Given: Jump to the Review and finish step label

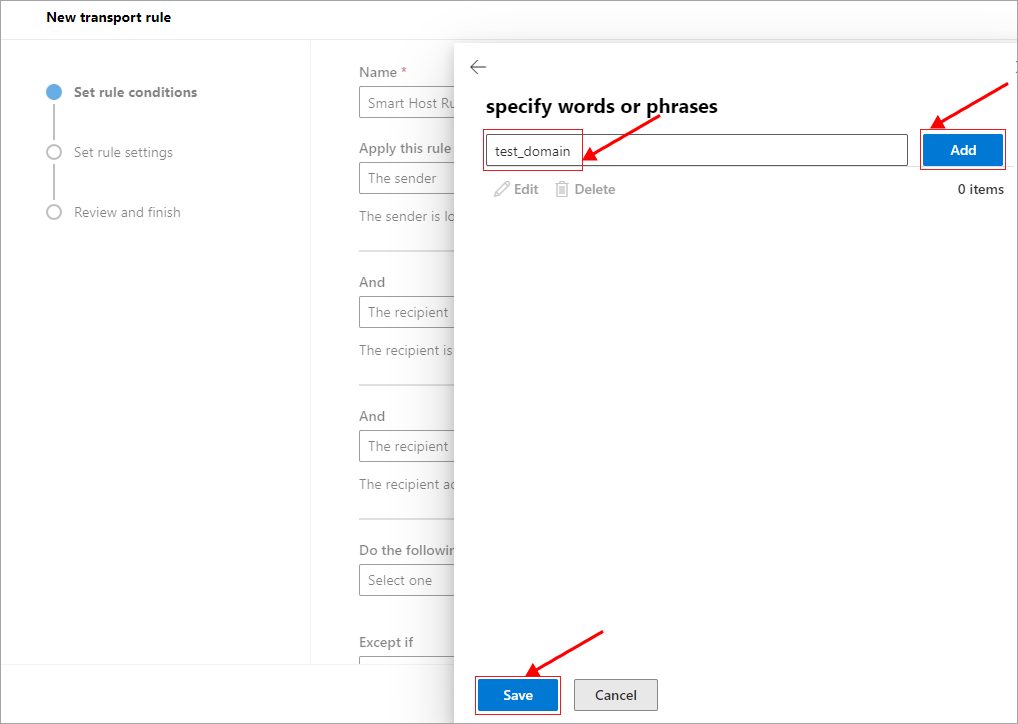Looking at the screenshot, I should pyautogui.click(x=127, y=212).
